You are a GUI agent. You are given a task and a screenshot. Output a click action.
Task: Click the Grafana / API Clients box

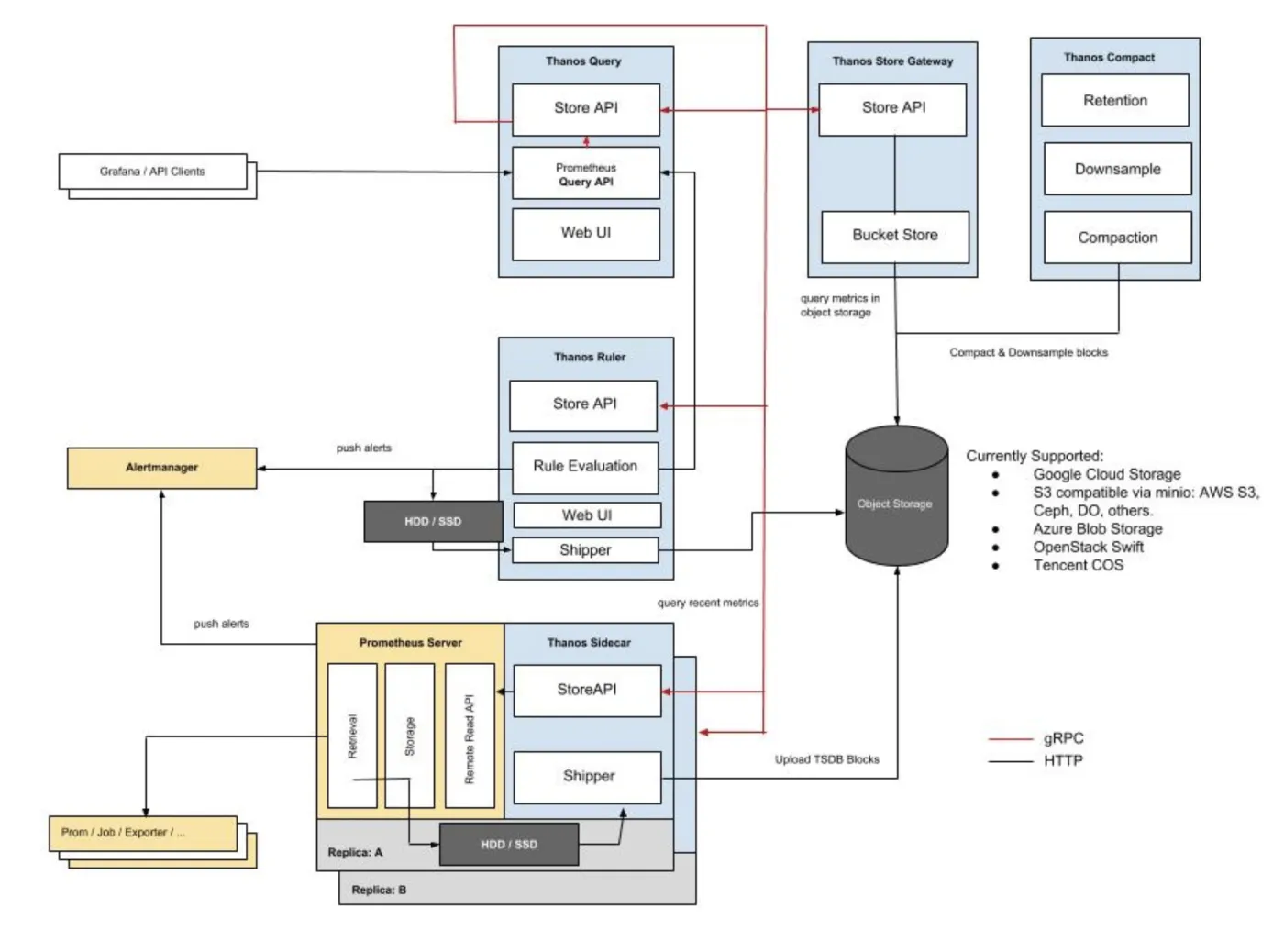[x=153, y=172]
